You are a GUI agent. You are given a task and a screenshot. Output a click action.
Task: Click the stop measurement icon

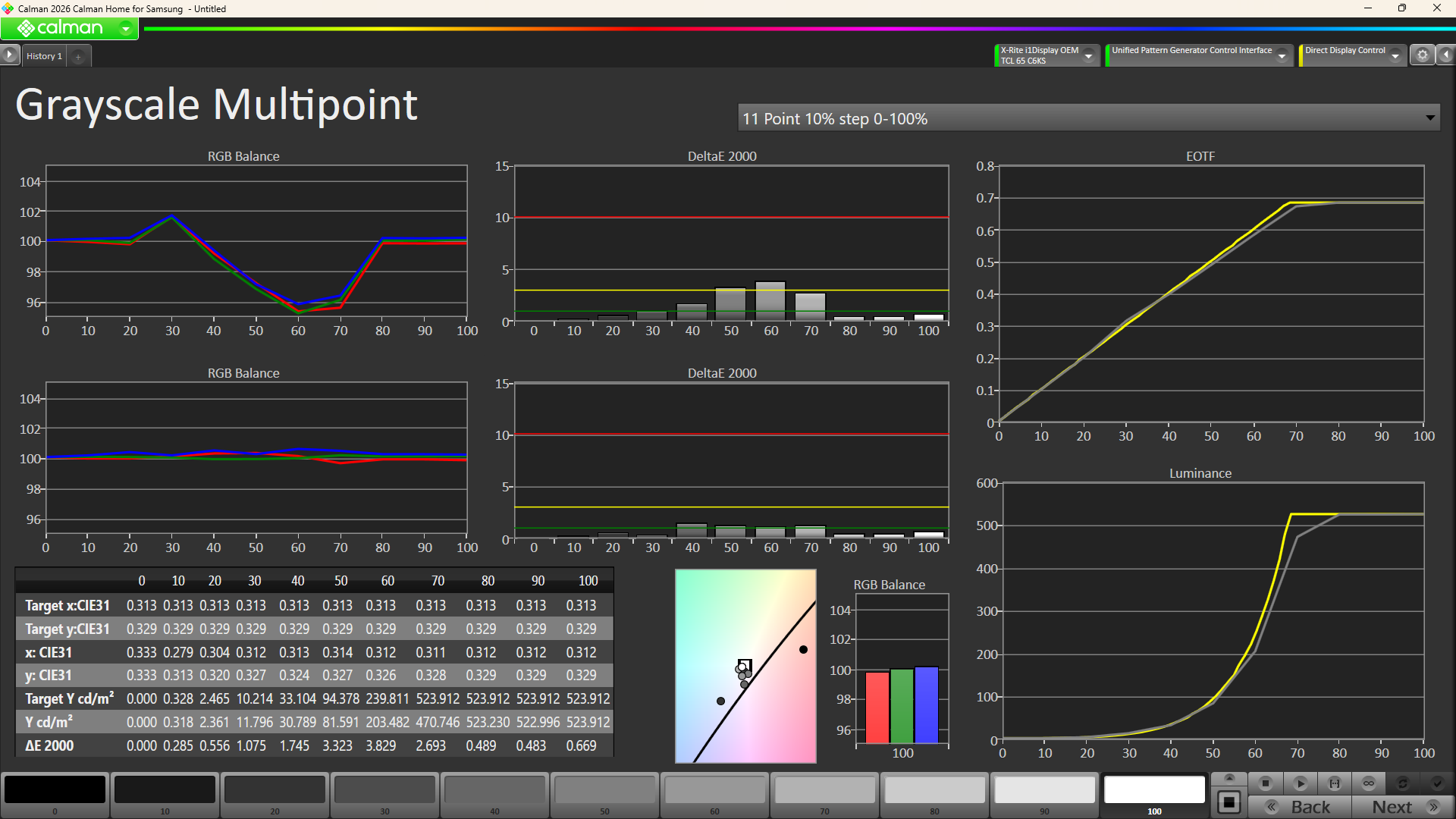1265,783
